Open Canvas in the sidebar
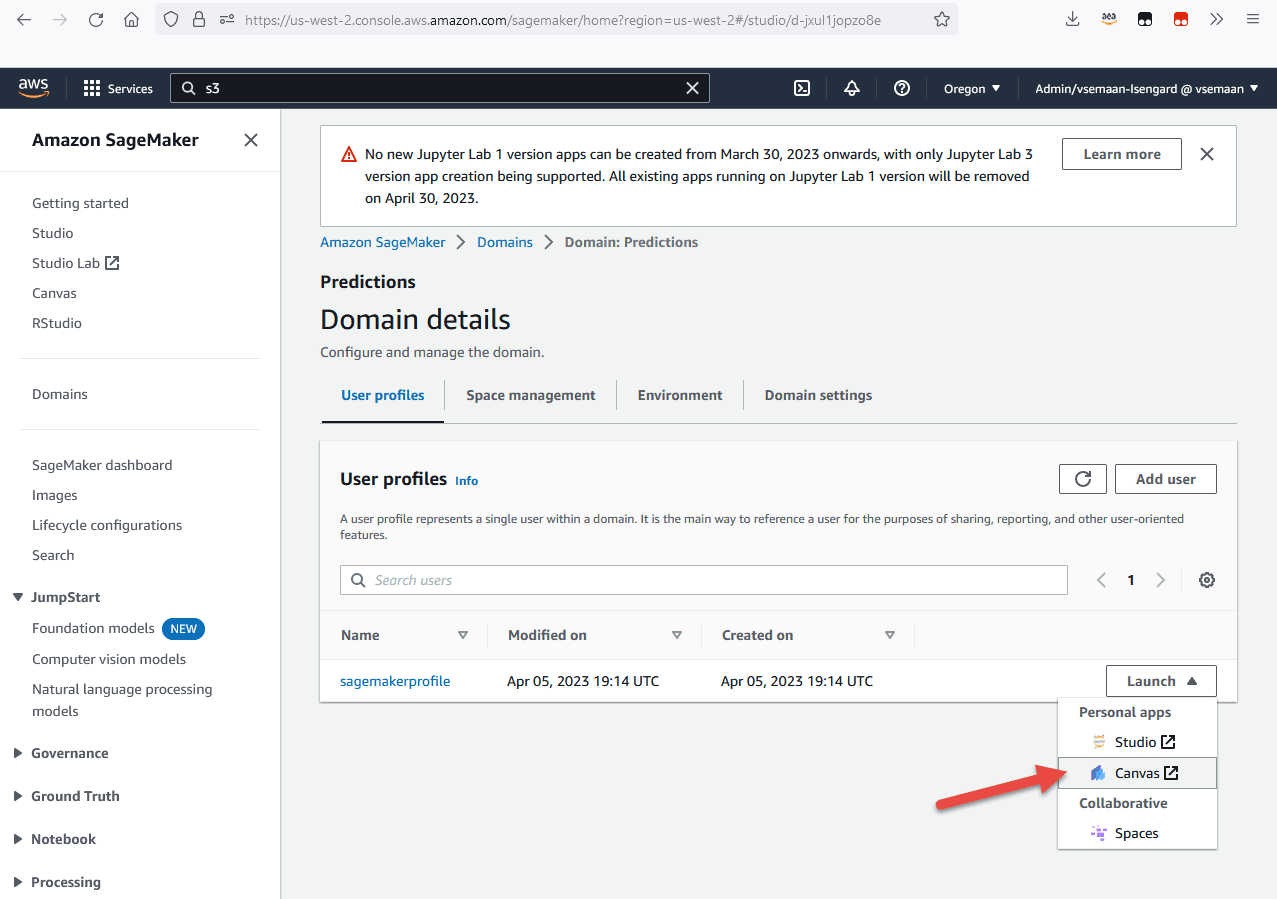 54,293
